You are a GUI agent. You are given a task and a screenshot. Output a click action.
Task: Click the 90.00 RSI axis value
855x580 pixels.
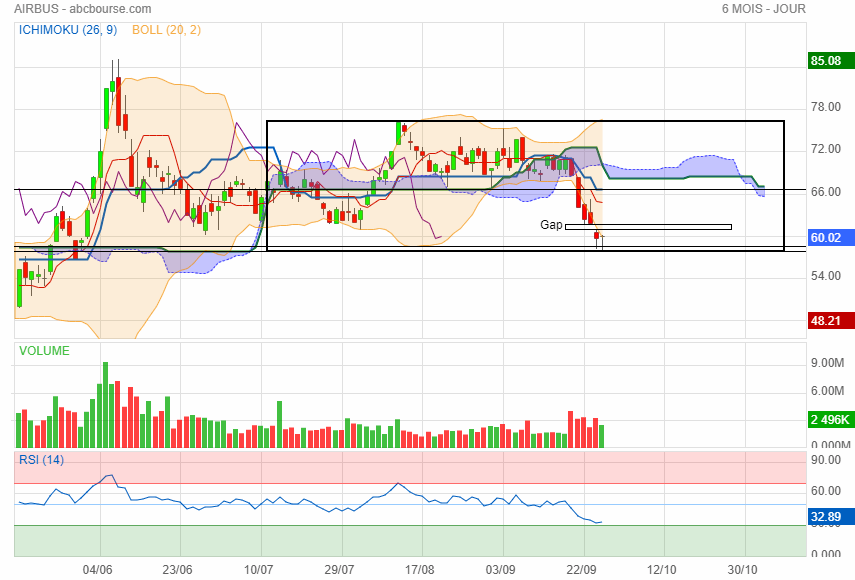(826, 460)
